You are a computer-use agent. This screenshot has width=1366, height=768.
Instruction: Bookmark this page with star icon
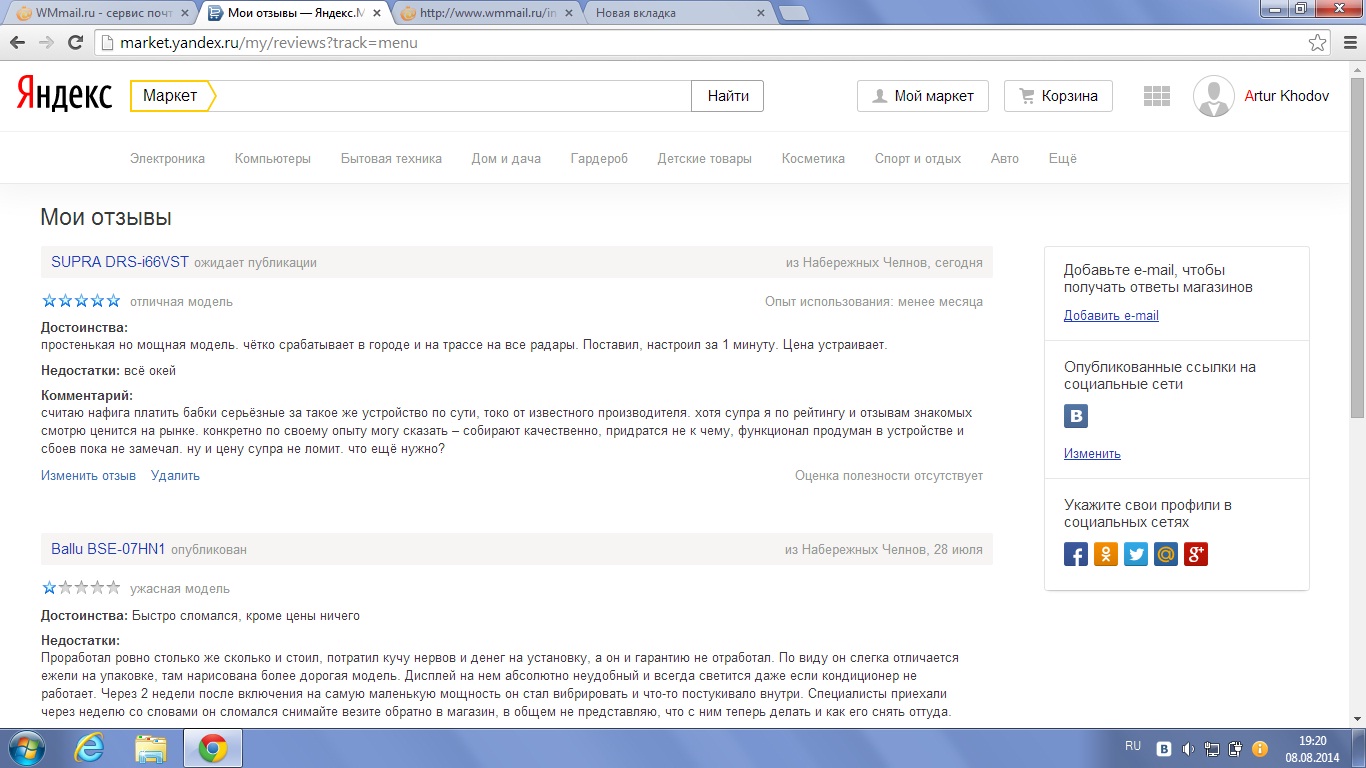(1318, 43)
